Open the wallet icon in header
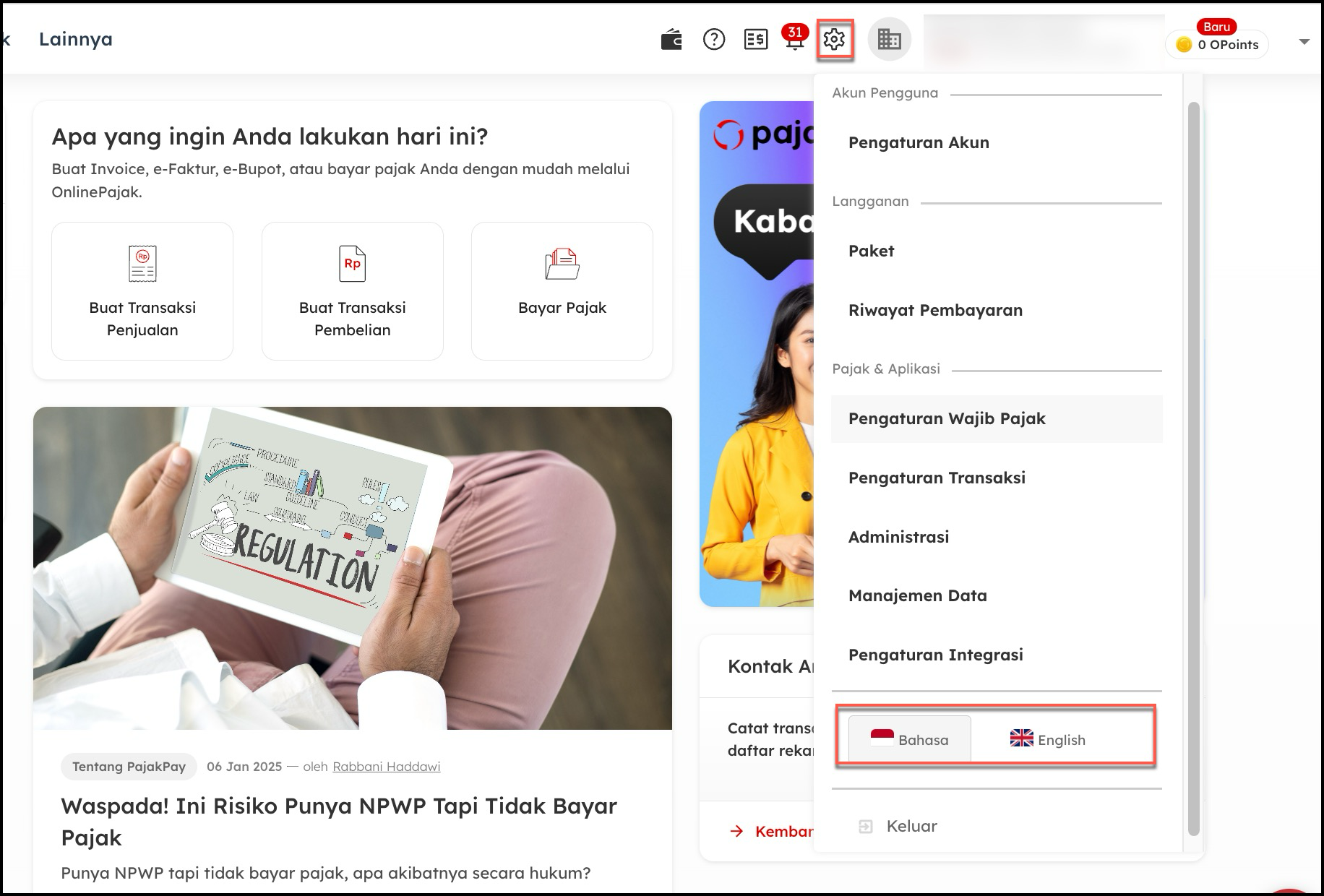This screenshot has height=896, width=1324. pyautogui.click(x=671, y=40)
